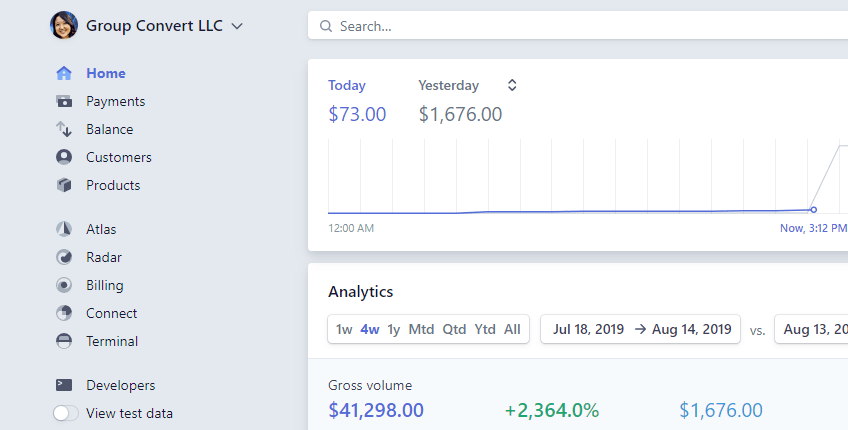Open the Jul 18, 2019 start date

[x=588, y=329]
